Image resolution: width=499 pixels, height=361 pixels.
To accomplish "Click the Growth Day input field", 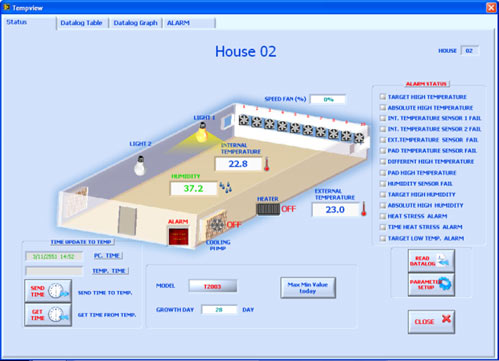I will tap(219, 310).
